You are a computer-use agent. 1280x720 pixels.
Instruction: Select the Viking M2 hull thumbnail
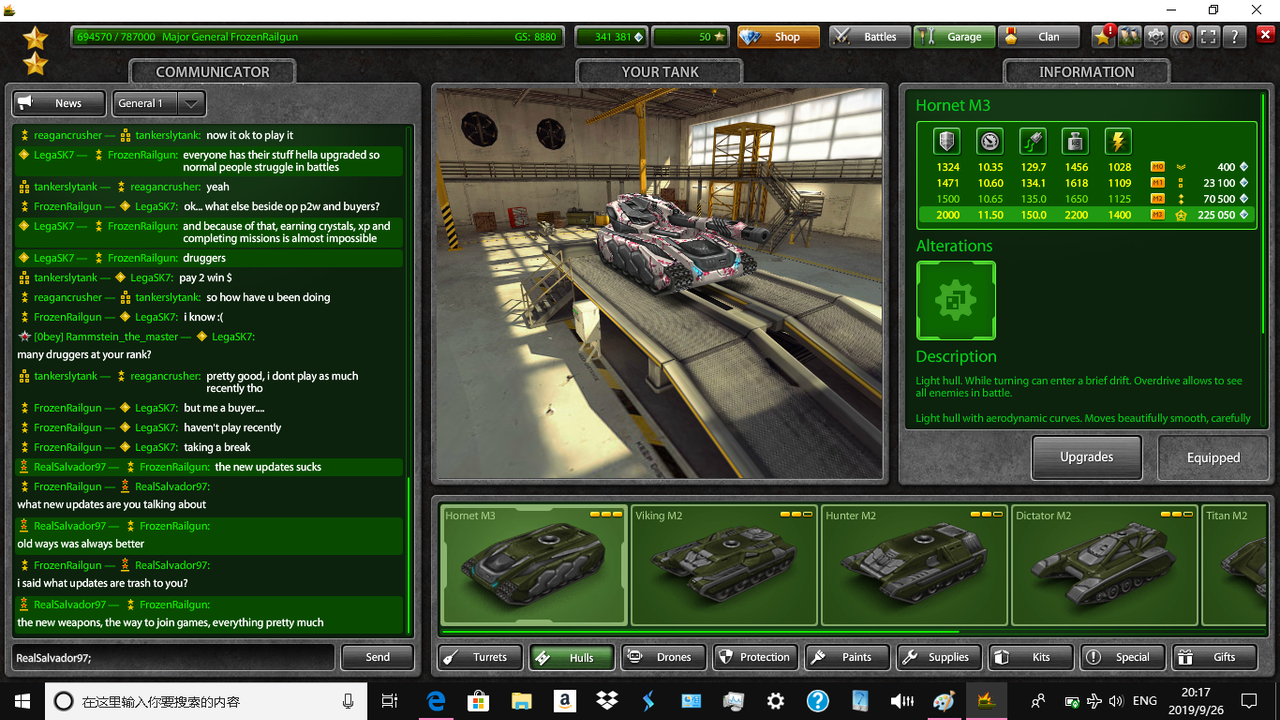(723, 565)
